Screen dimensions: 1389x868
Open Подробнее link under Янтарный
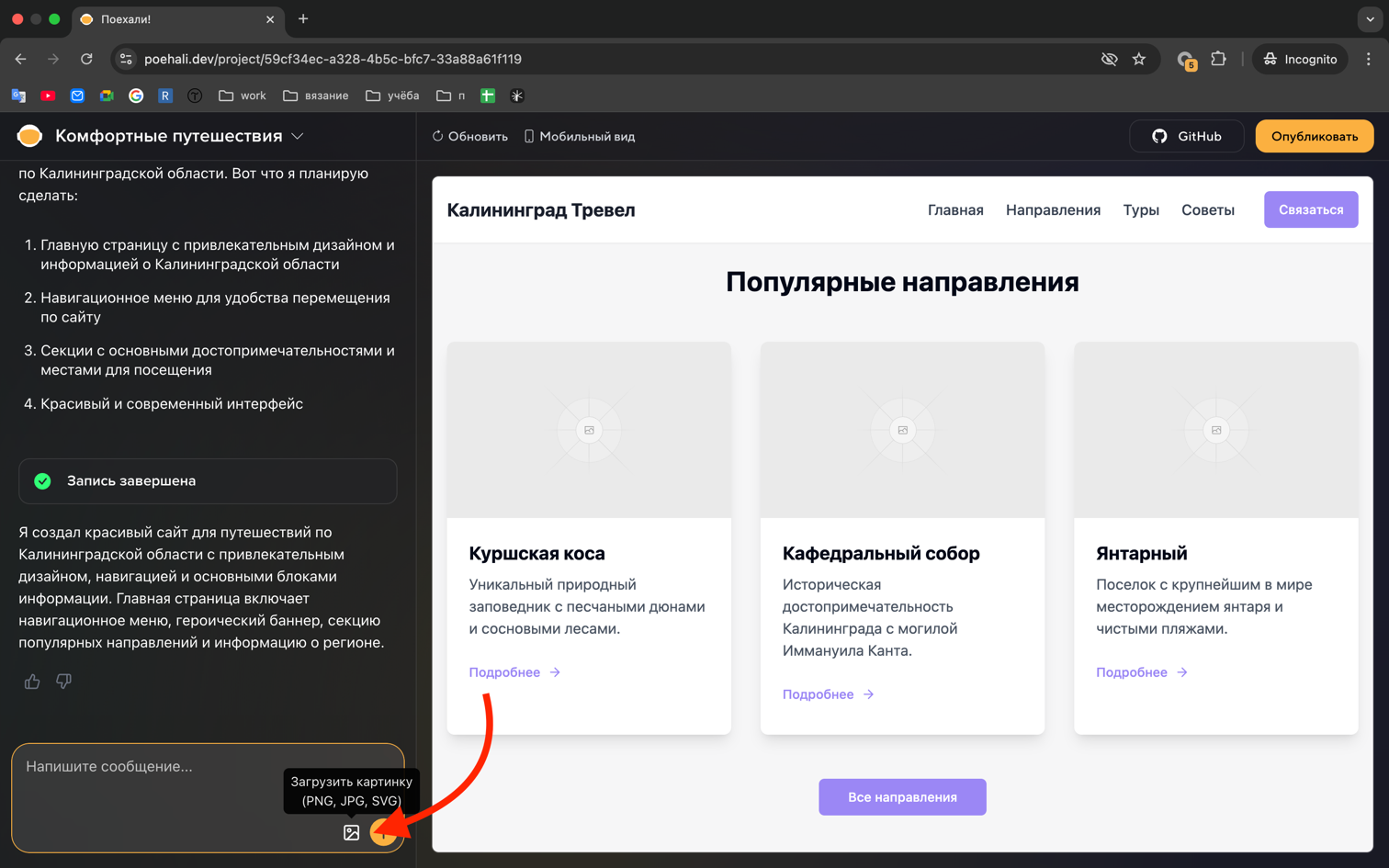click(x=1134, y=671)
